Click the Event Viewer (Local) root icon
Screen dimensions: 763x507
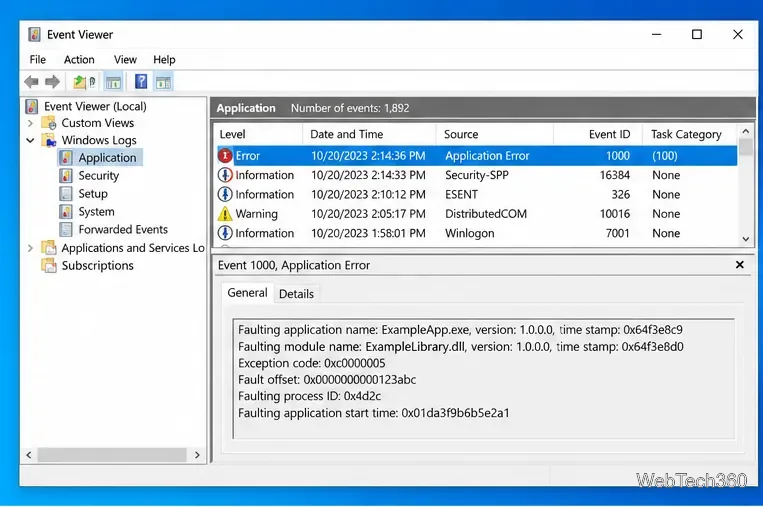click(32, 106)
